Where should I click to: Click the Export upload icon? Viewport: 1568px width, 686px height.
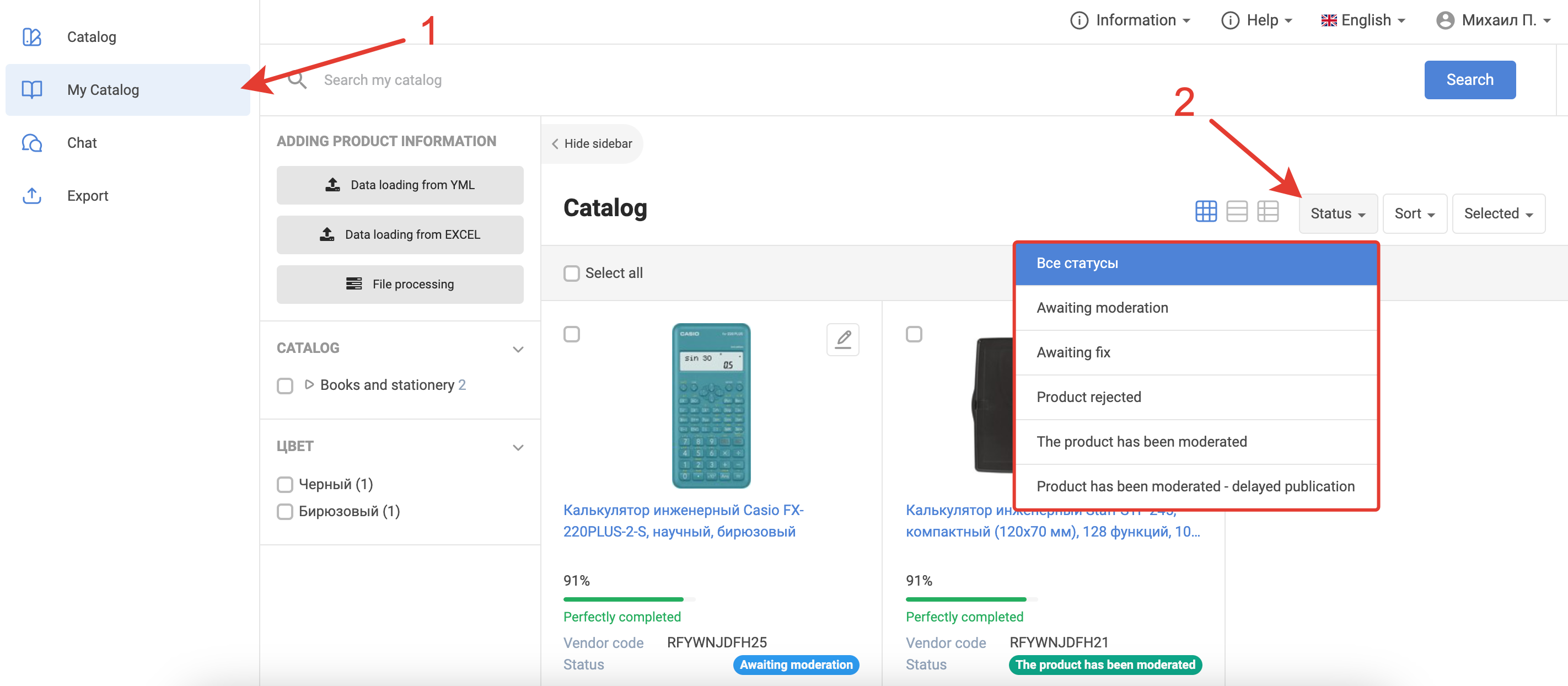click(x=31, y=196)
